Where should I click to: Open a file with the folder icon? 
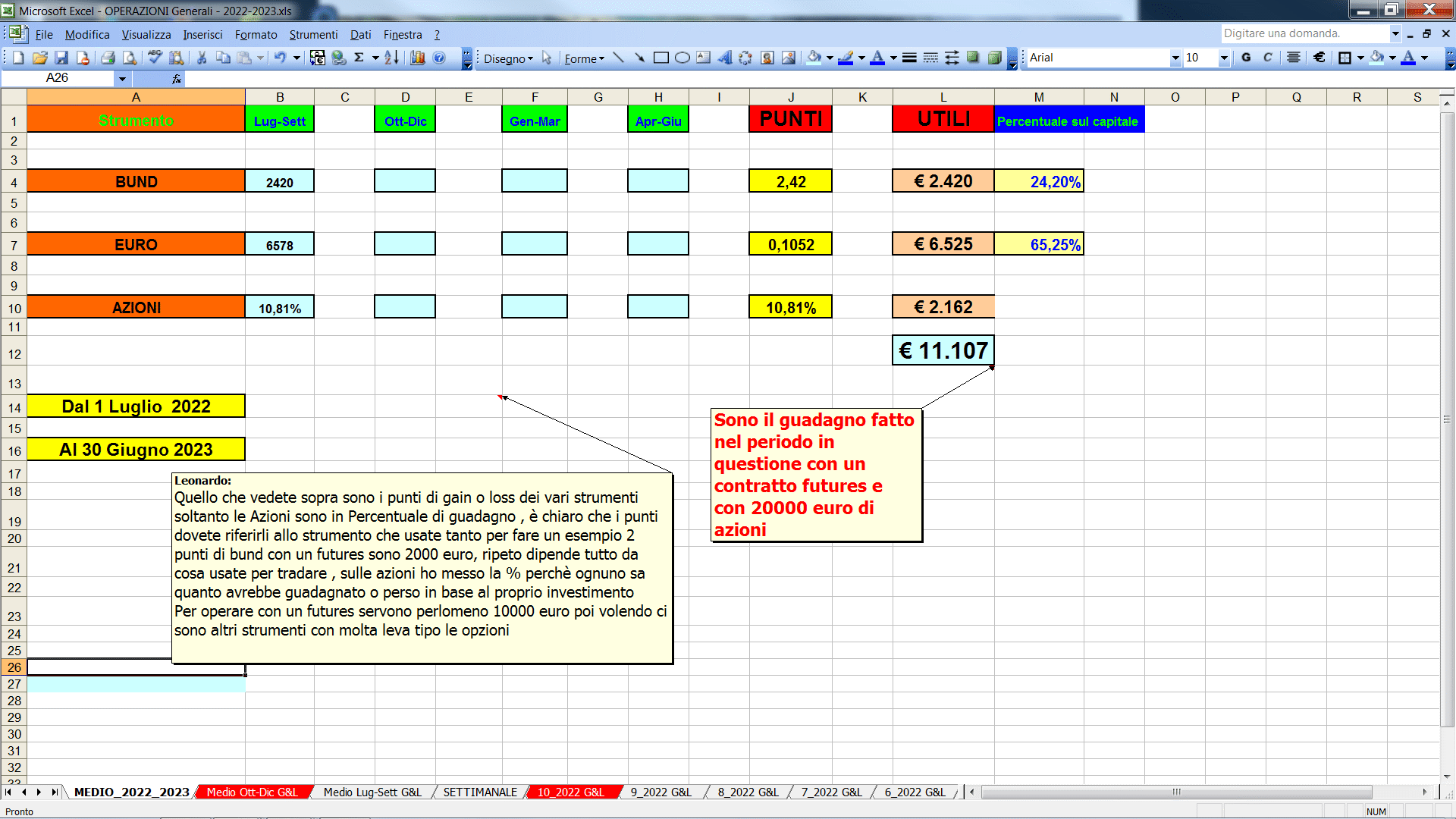pyautogui.click(x=40, y=58)
